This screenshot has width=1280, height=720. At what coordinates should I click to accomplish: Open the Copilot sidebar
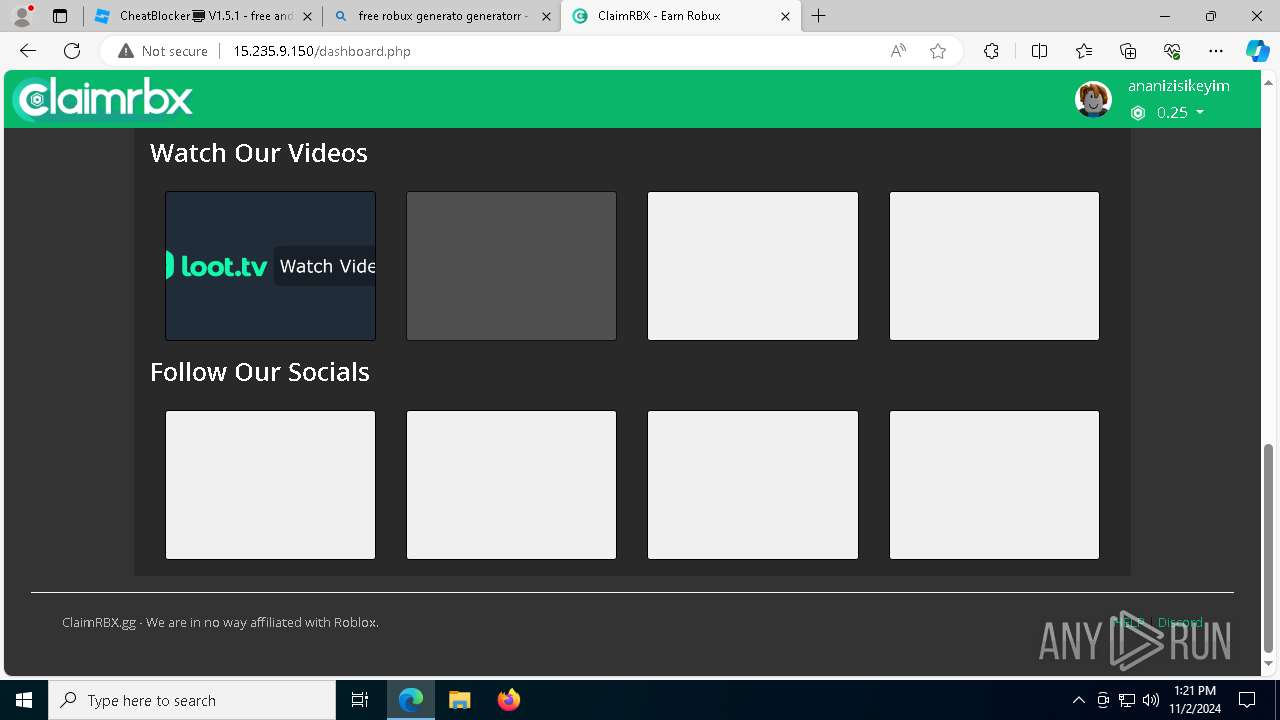point(1257,51)
